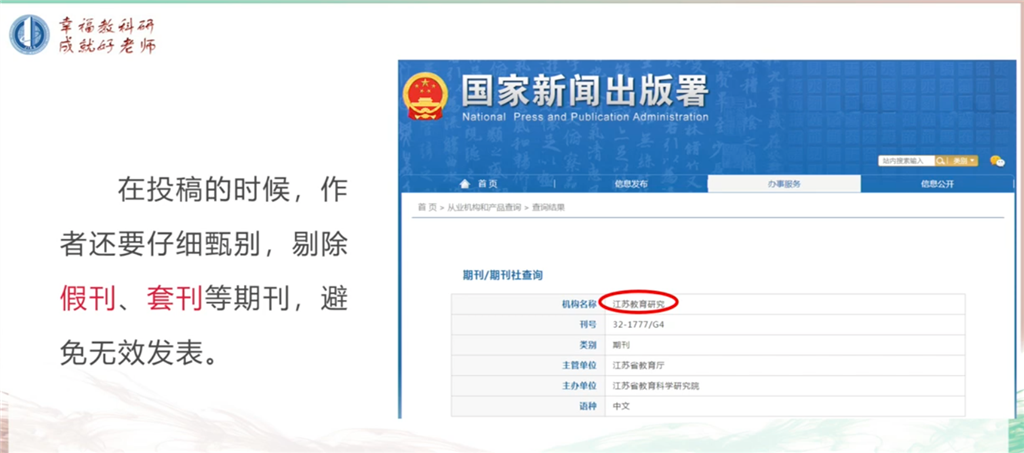Click the 首页 breadcrumb link

pyautogui.click(x=427, y=208)
